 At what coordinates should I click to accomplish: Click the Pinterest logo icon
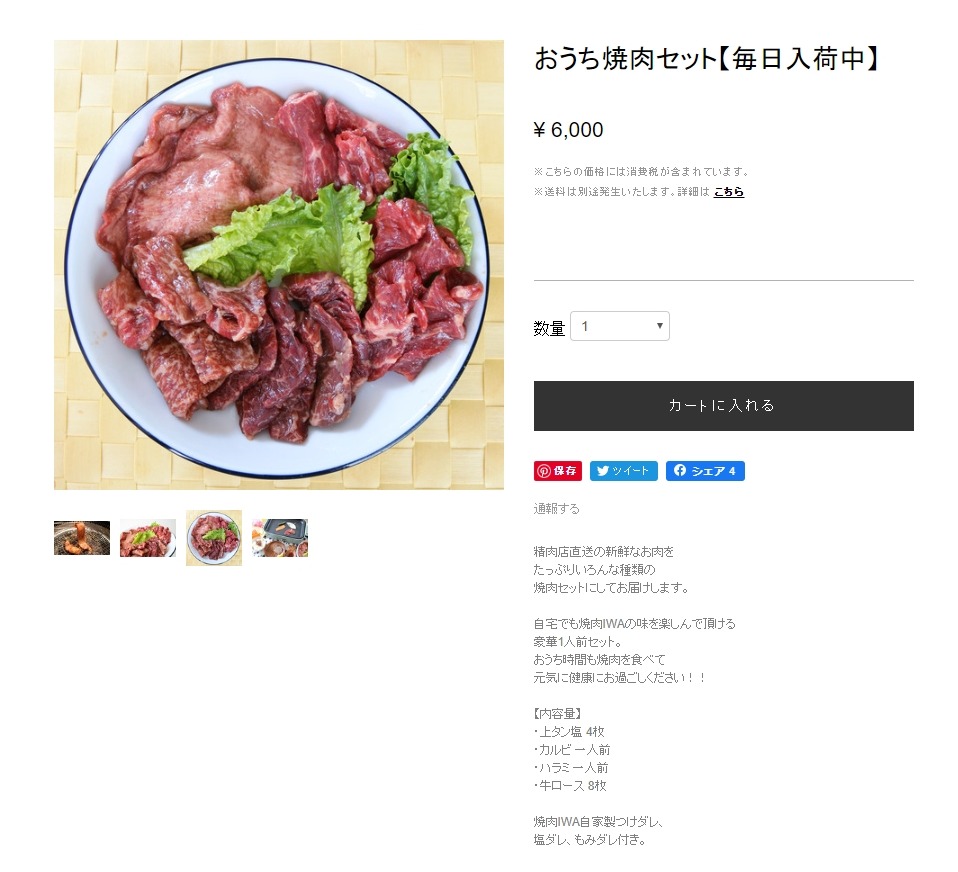point(543,471)
